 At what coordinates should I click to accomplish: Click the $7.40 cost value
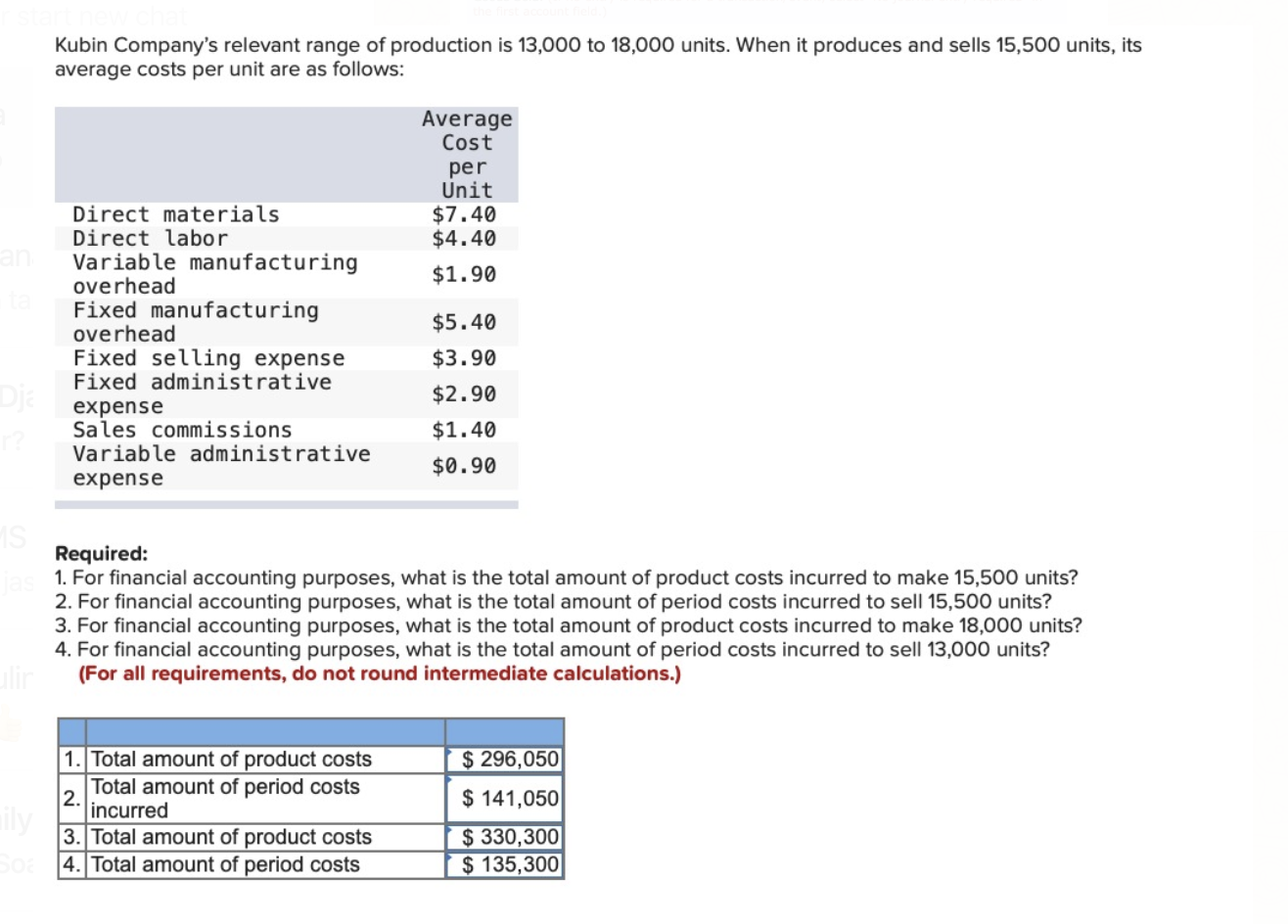464,214
